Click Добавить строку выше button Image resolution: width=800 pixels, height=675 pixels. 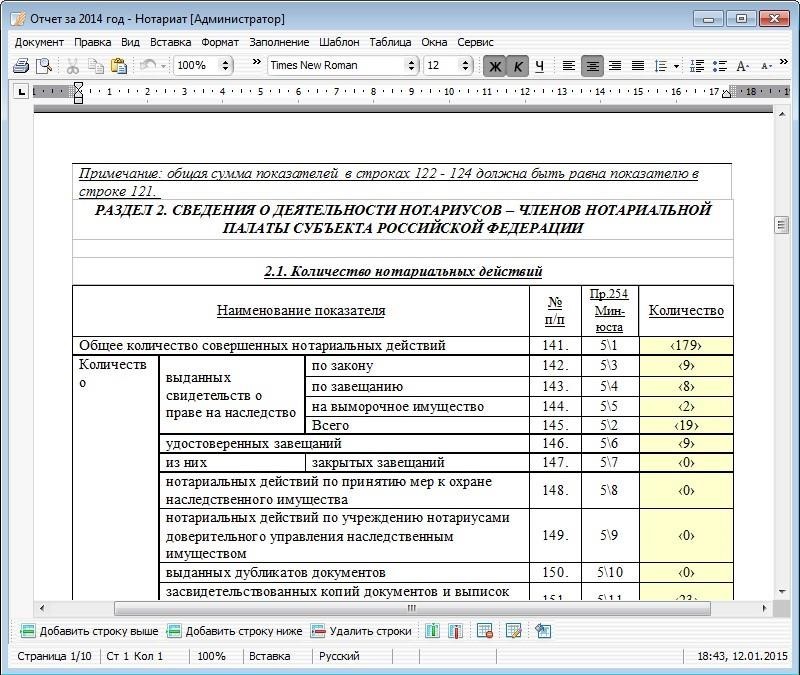[89, 631]
